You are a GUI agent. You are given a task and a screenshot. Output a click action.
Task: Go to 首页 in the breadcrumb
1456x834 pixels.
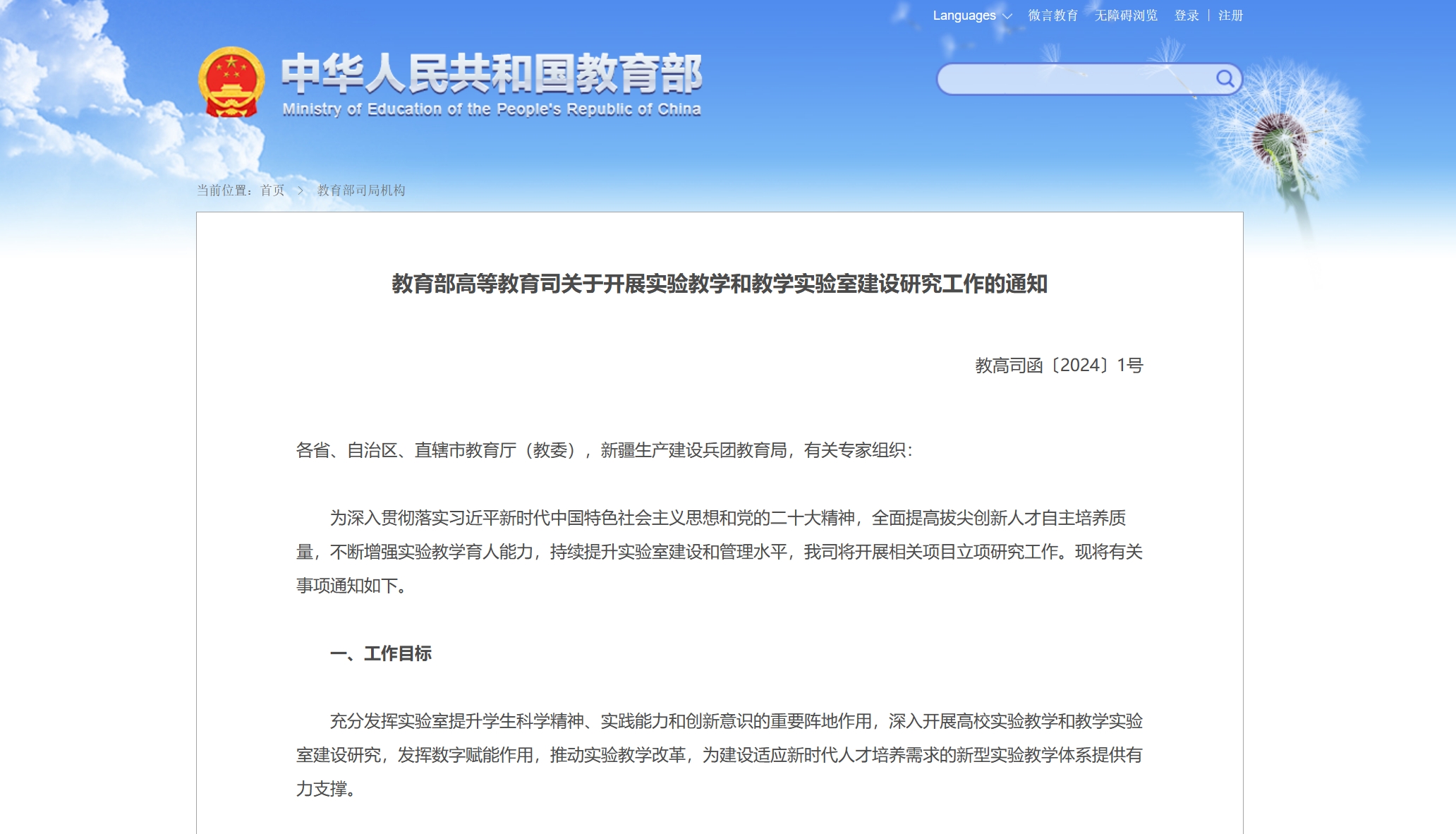pyautogui.click(x=272, y=191)
